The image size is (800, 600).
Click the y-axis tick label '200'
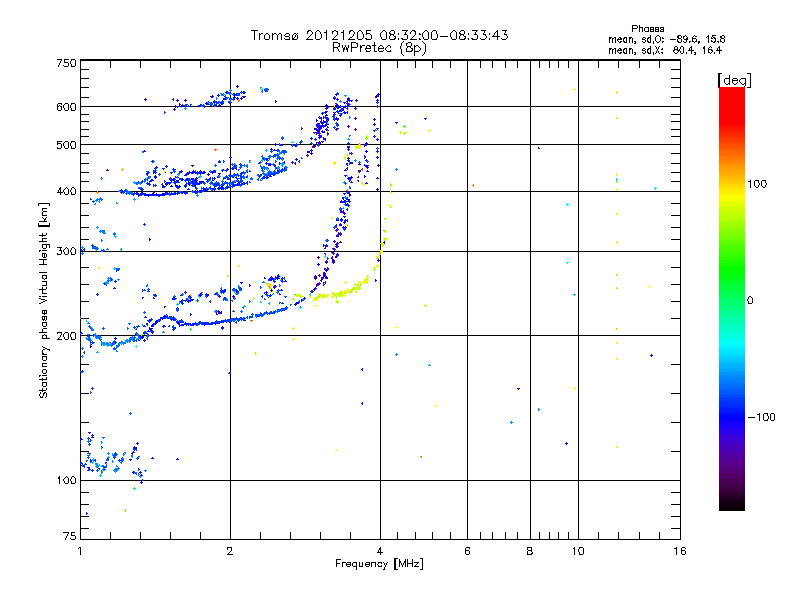66,336
